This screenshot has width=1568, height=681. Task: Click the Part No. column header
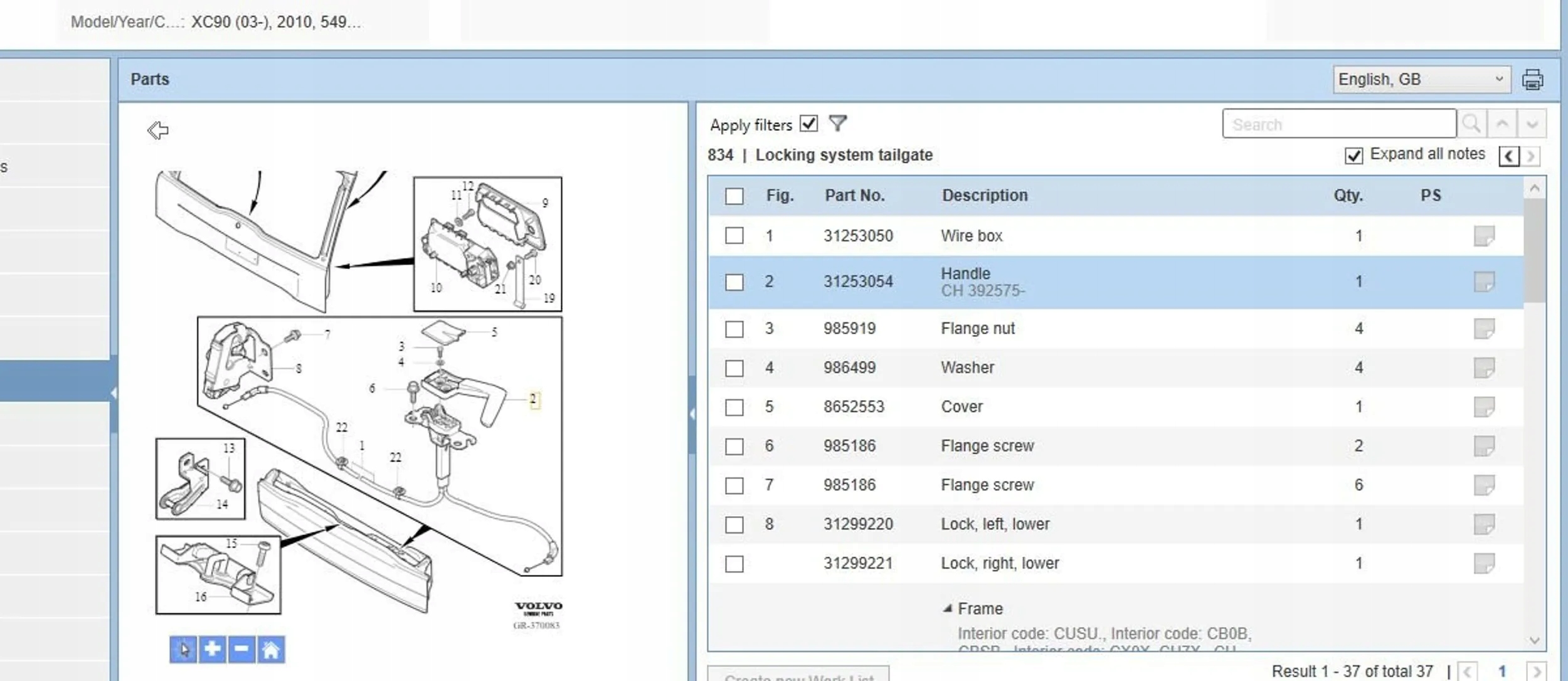pyautogui.click(x=854, y=196)
